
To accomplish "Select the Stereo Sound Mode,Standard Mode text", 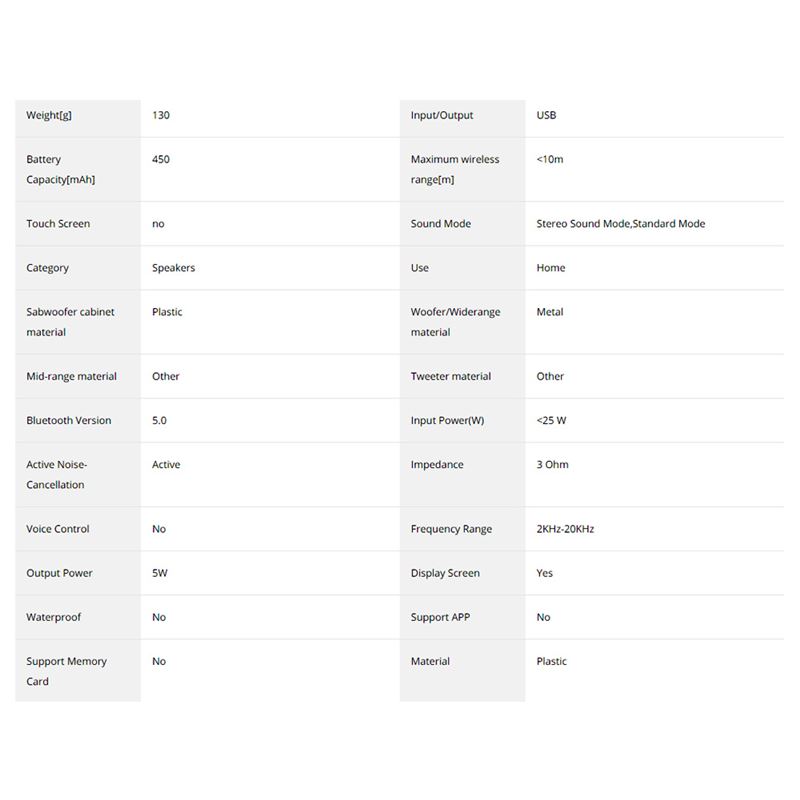I will pos(620,223).
